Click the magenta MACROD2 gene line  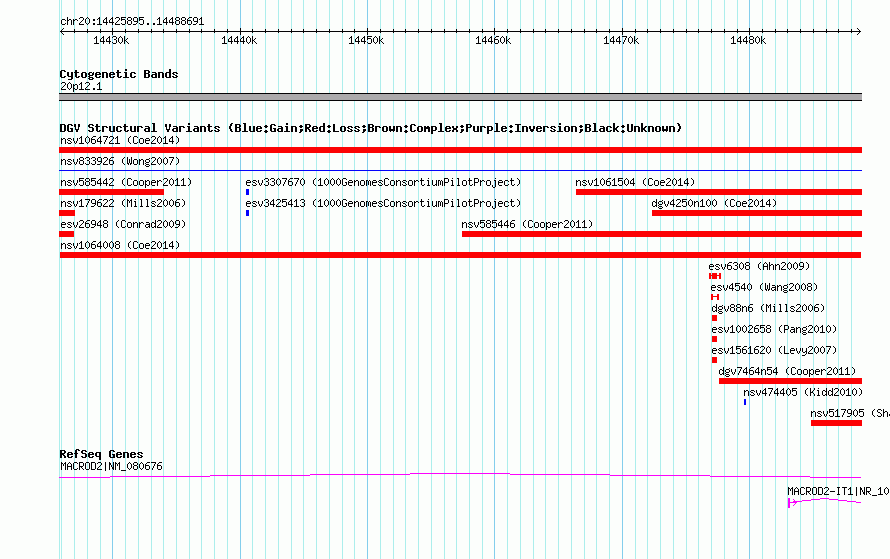point(460,476)
